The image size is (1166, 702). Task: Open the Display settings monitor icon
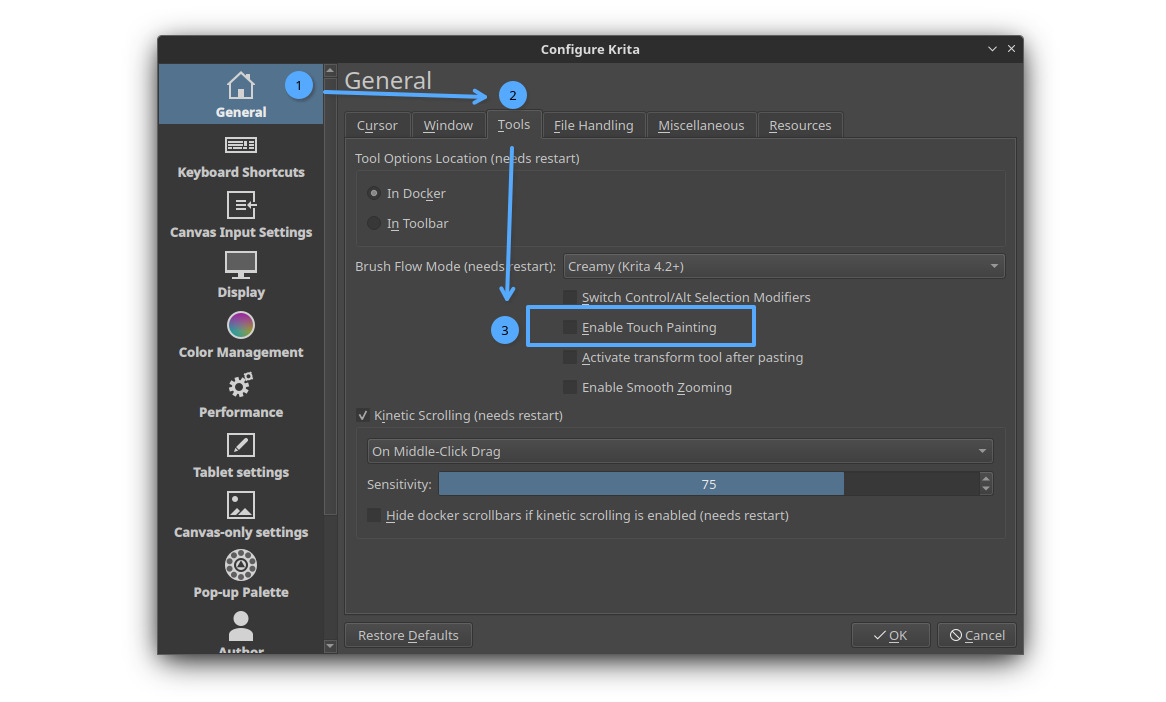[241, 265]
